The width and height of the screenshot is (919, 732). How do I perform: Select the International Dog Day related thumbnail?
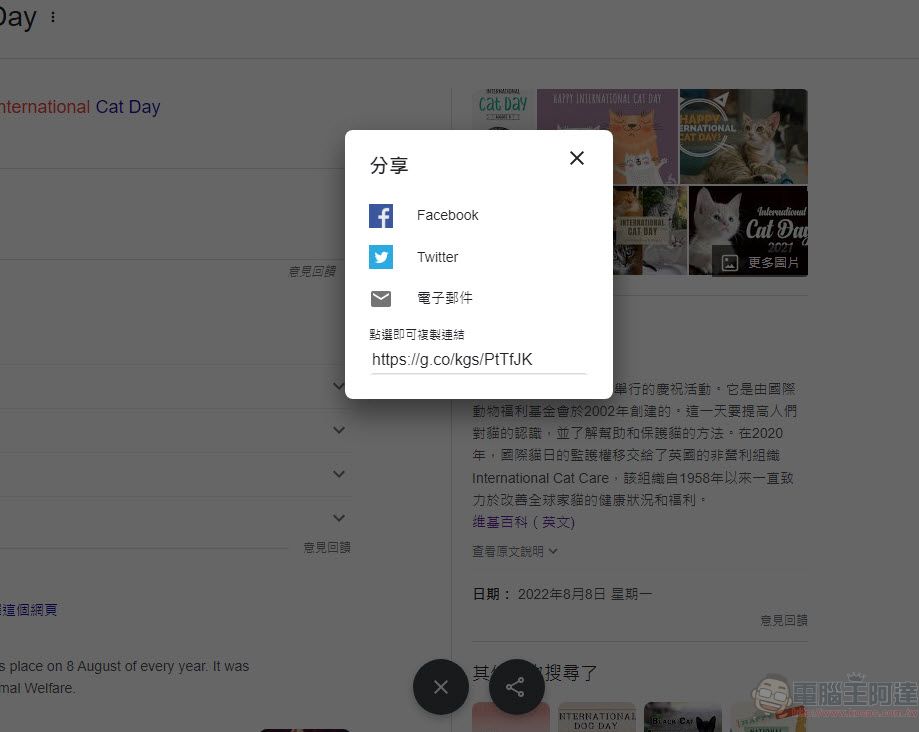tap(596, 717)
